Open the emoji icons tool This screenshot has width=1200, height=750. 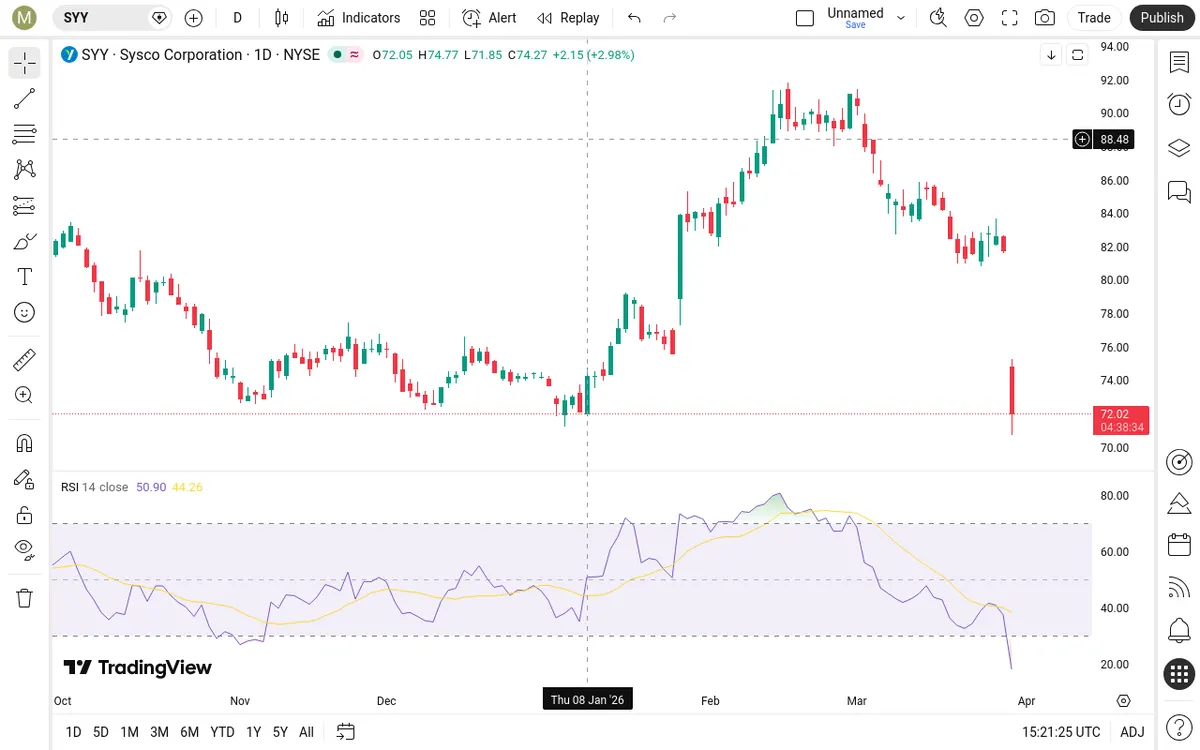[25, 312]
